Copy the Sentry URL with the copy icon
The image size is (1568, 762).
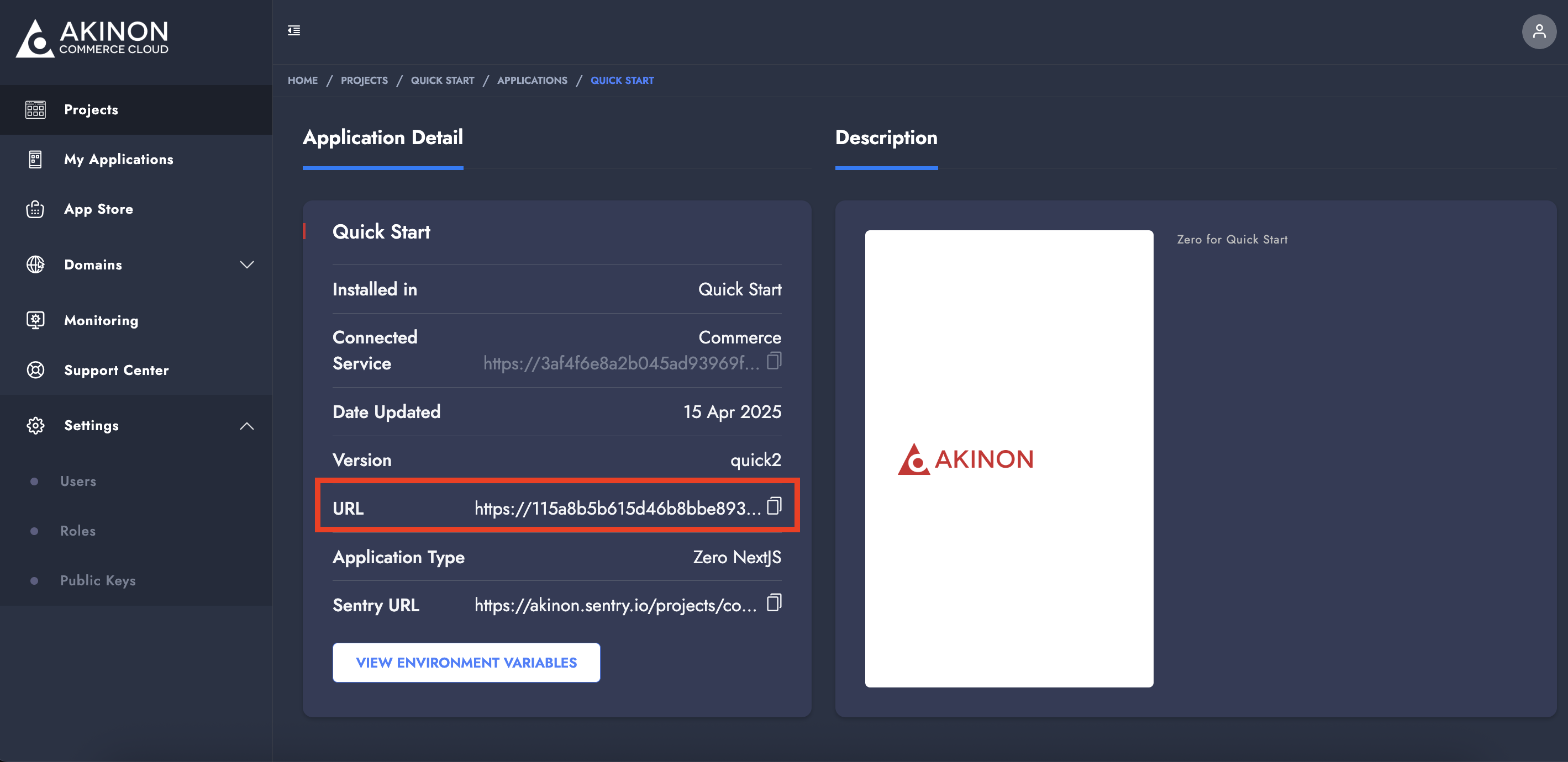[x=774, y=602]
